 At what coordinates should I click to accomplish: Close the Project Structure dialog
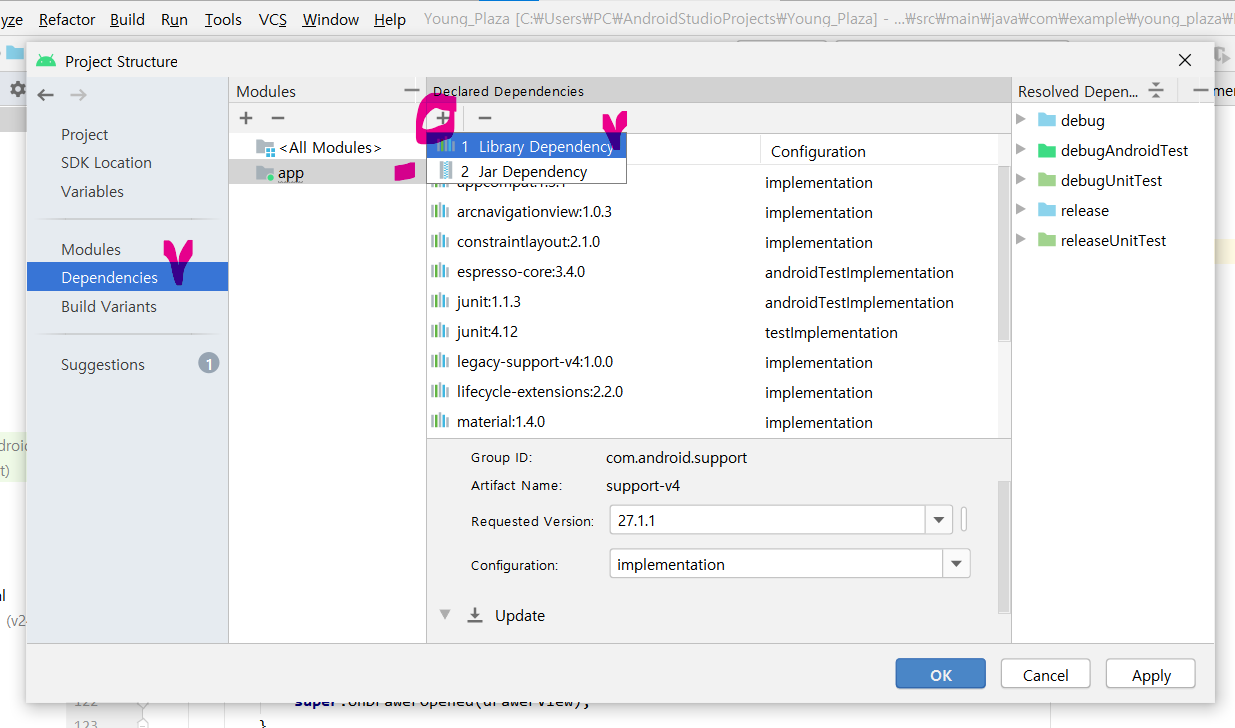(1185, 60)
